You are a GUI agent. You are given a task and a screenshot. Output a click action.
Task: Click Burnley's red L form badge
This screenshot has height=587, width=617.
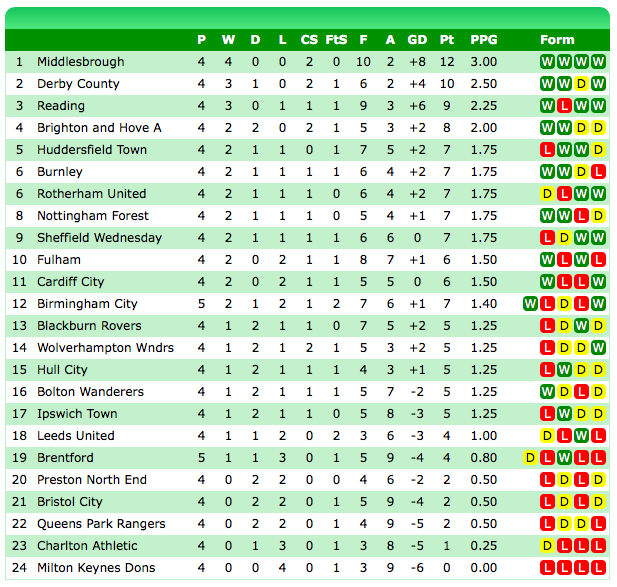(x=598, y=172)
